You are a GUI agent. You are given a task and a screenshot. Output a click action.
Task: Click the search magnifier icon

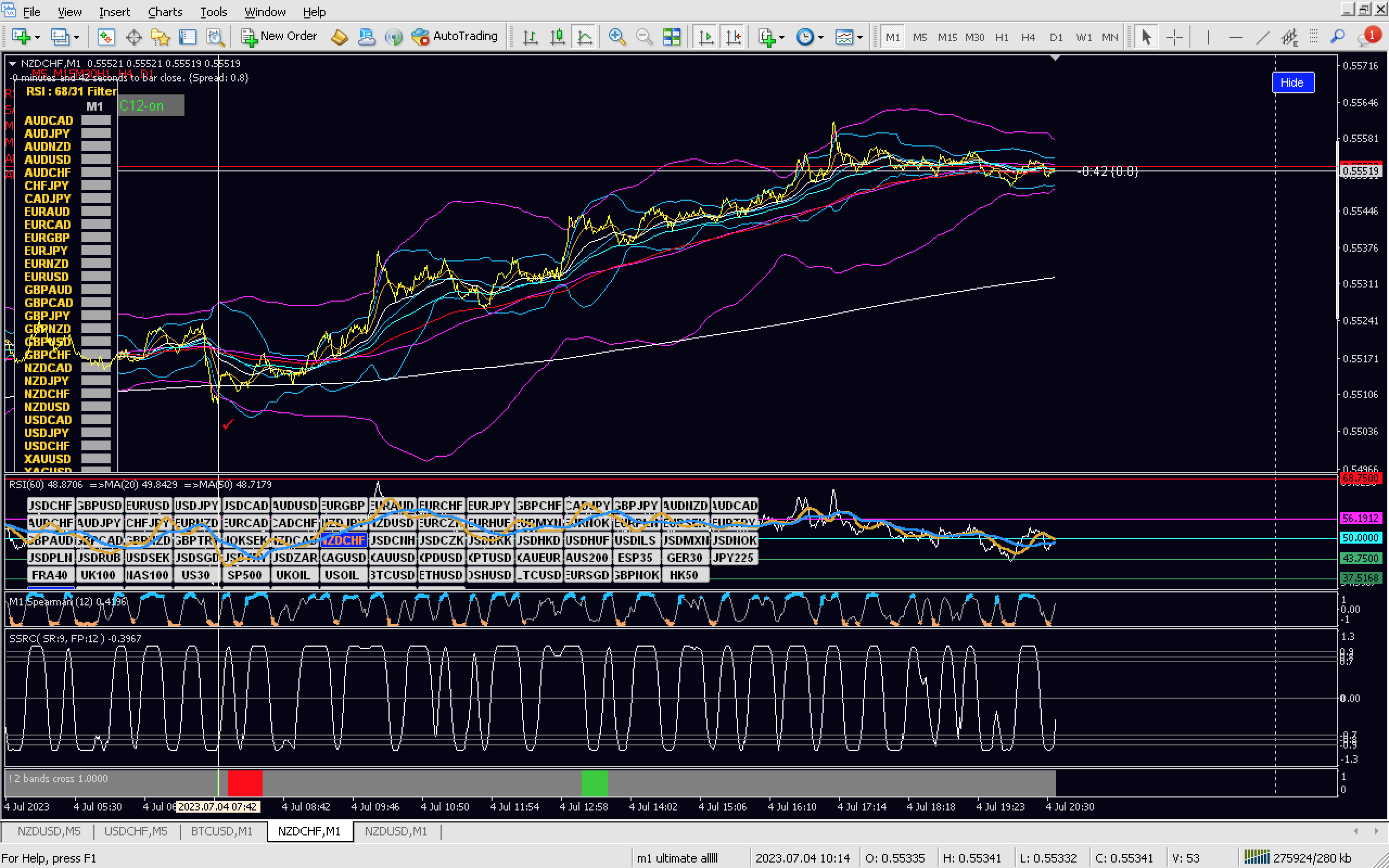pyautogui.click(x=1337, y=37)
